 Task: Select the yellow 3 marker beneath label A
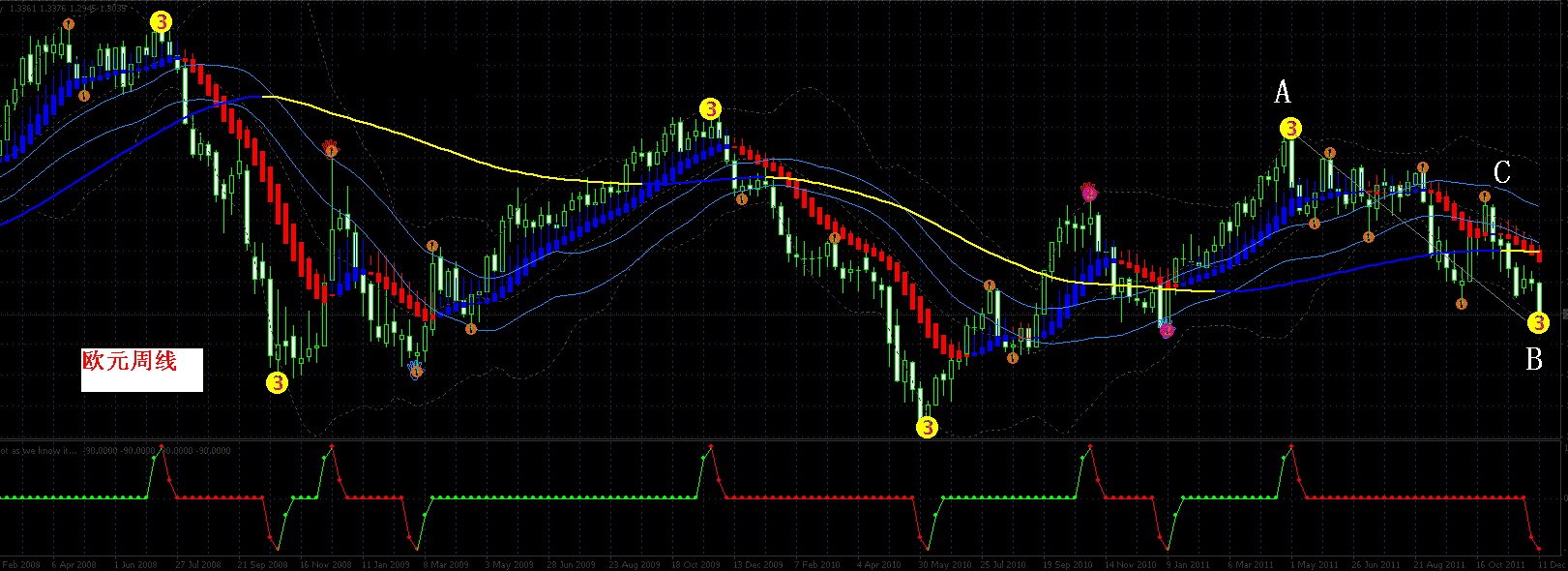[1290, 128]
